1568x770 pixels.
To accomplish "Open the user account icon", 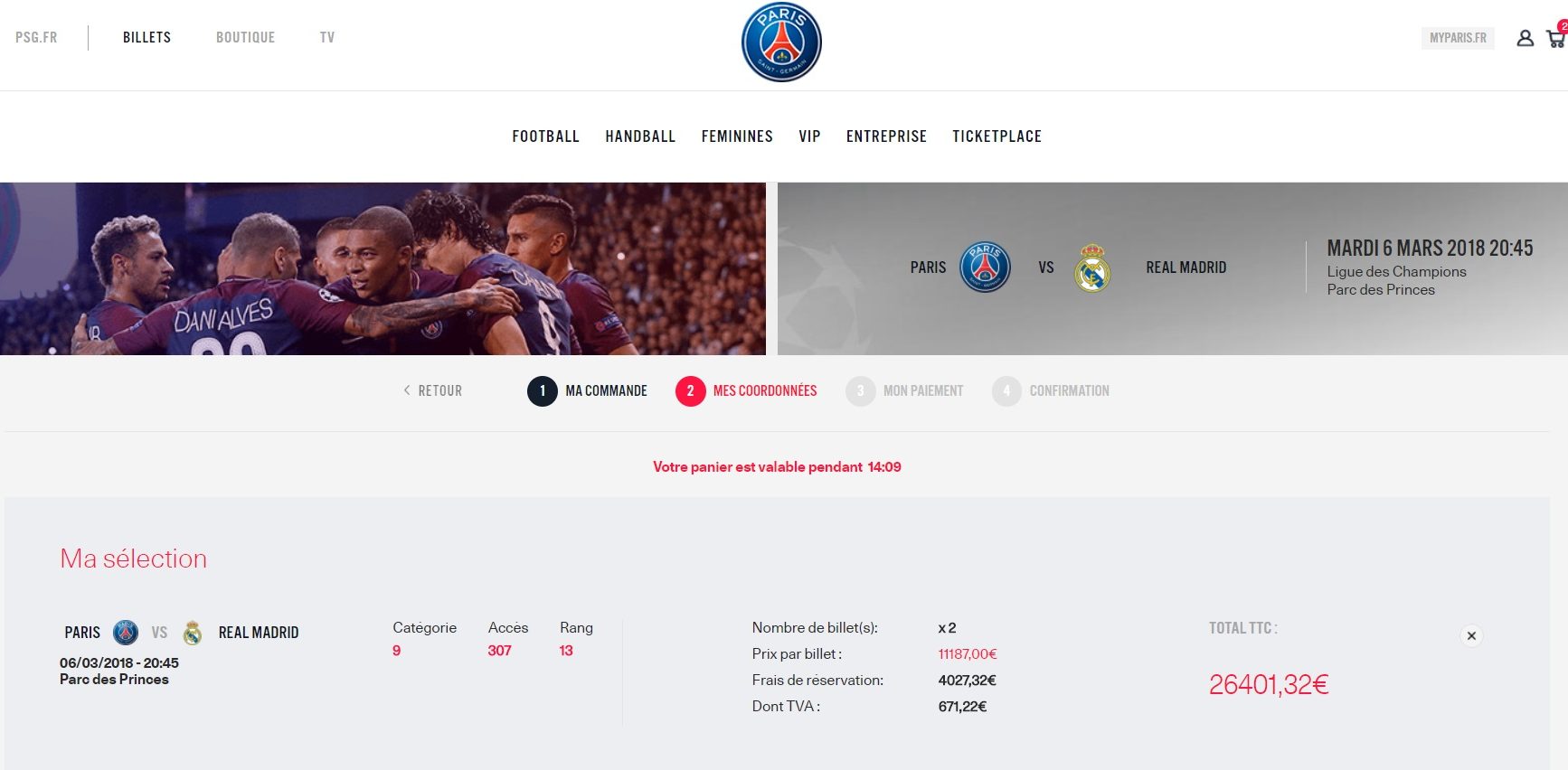I will click(1525, 38).
